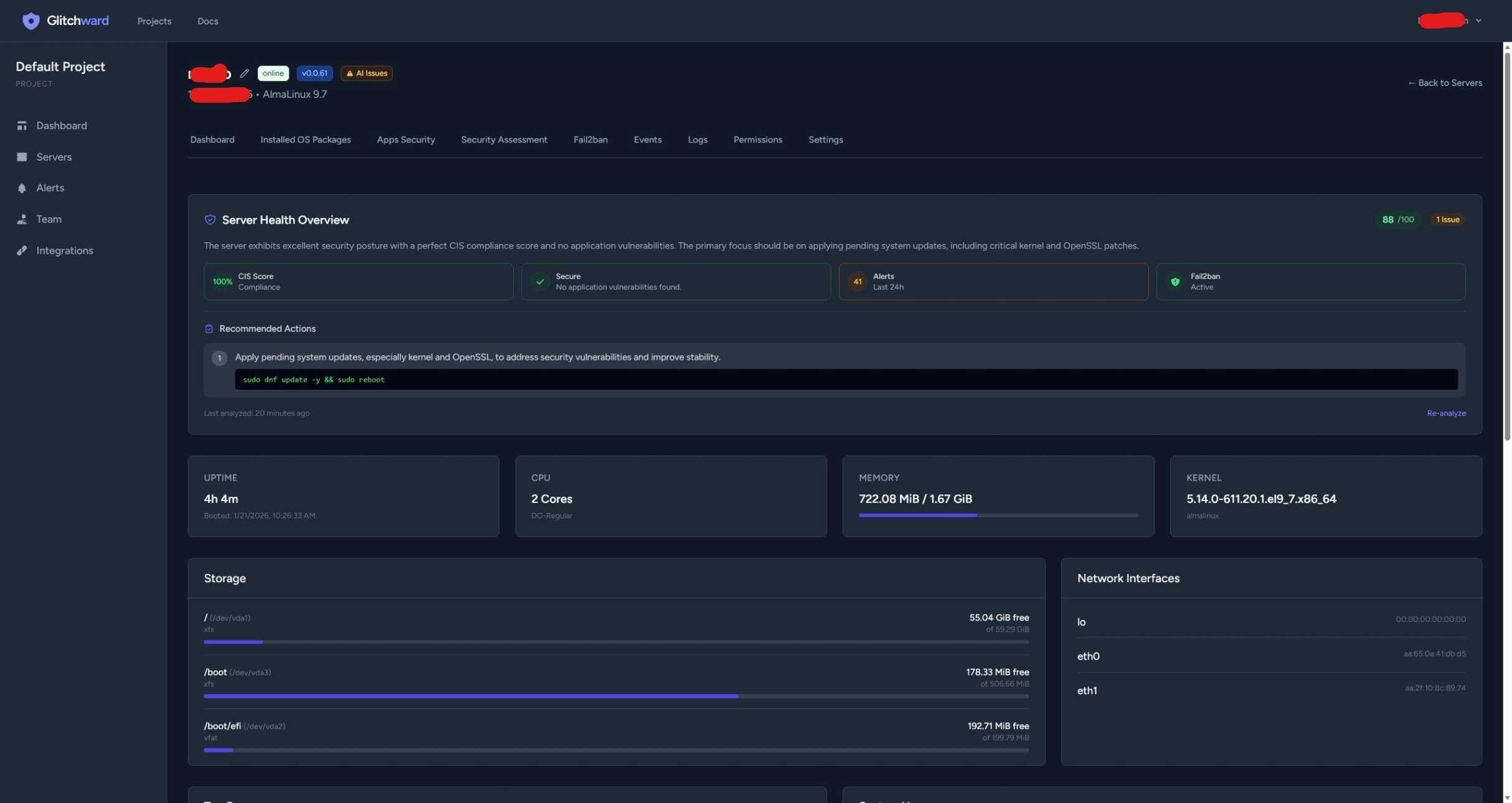
Task: Open Projects in top navigation
Action: point(154,21)
